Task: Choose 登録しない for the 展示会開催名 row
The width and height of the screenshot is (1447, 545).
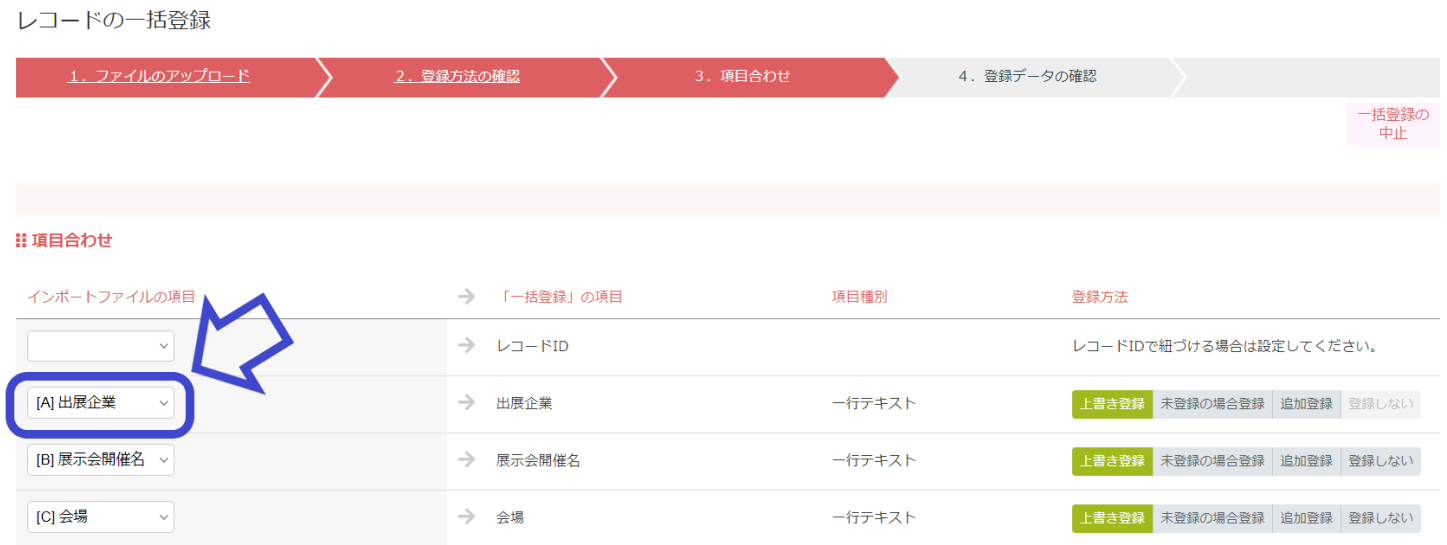Action: coord(1380,461)
